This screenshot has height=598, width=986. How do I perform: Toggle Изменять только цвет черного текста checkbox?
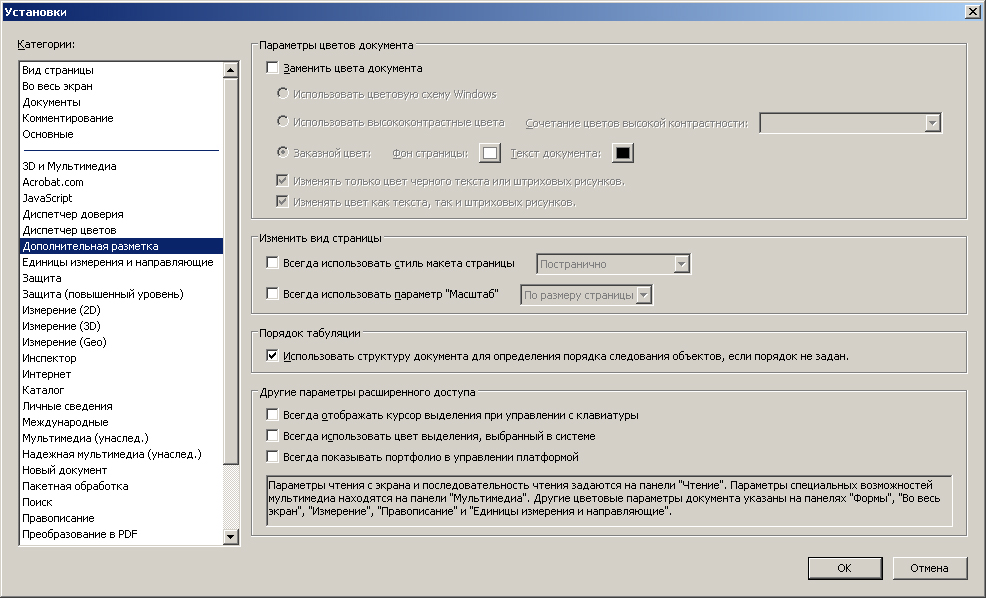pyautogui.click(x=282, y=181)
